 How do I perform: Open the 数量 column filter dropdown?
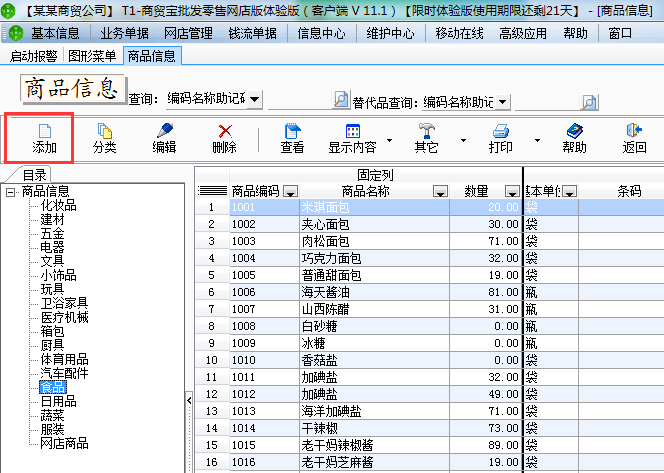tap(512, 192)
